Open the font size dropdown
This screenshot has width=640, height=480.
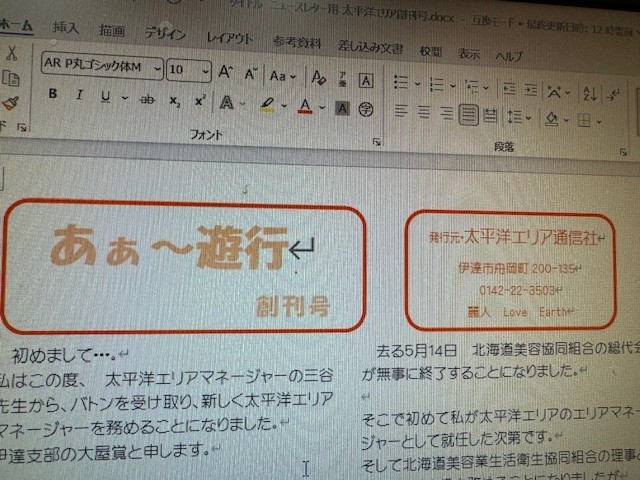pos(206,71)
